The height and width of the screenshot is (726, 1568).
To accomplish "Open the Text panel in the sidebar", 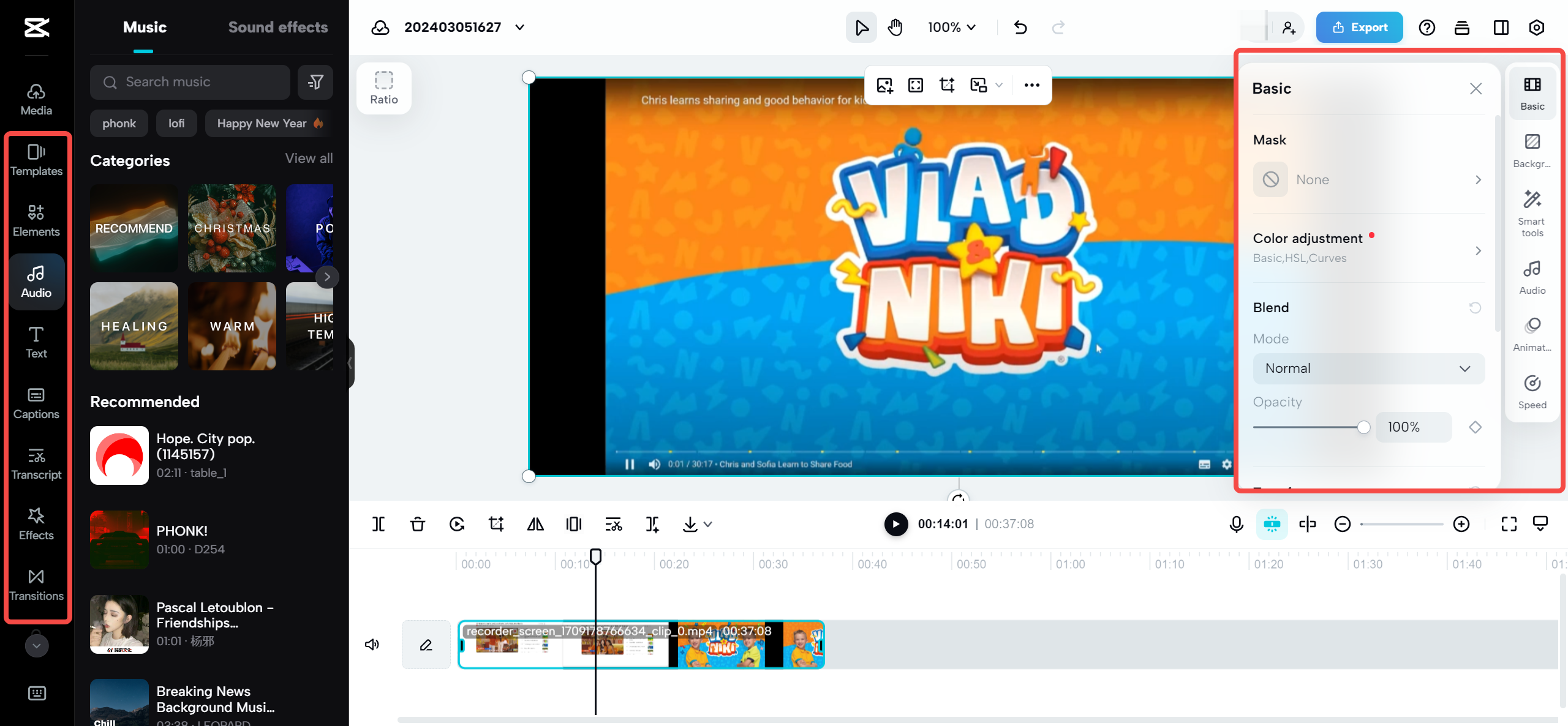I will coord(36,342).
